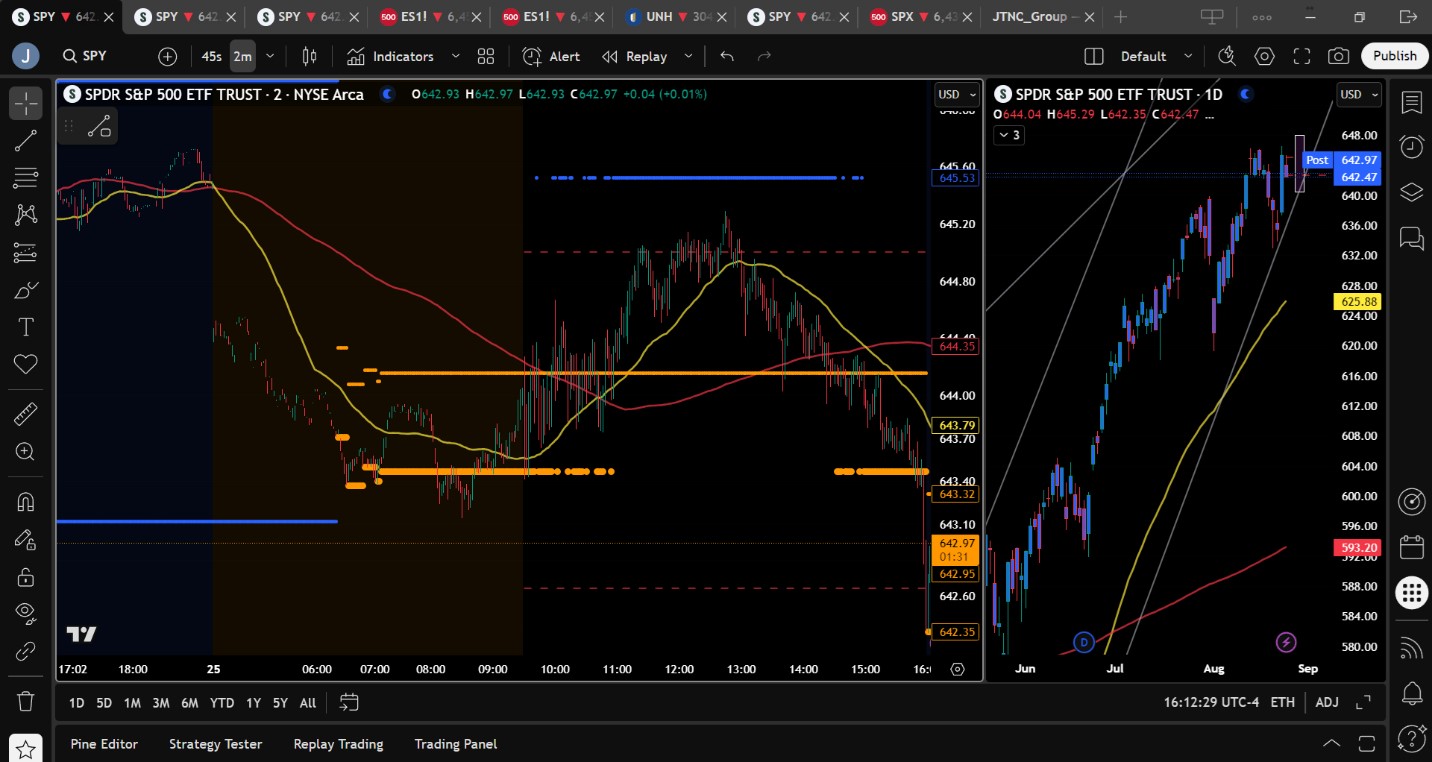Open the alerts clock panel in right sidebar
1432x762 pixels.
[1411, 147]
